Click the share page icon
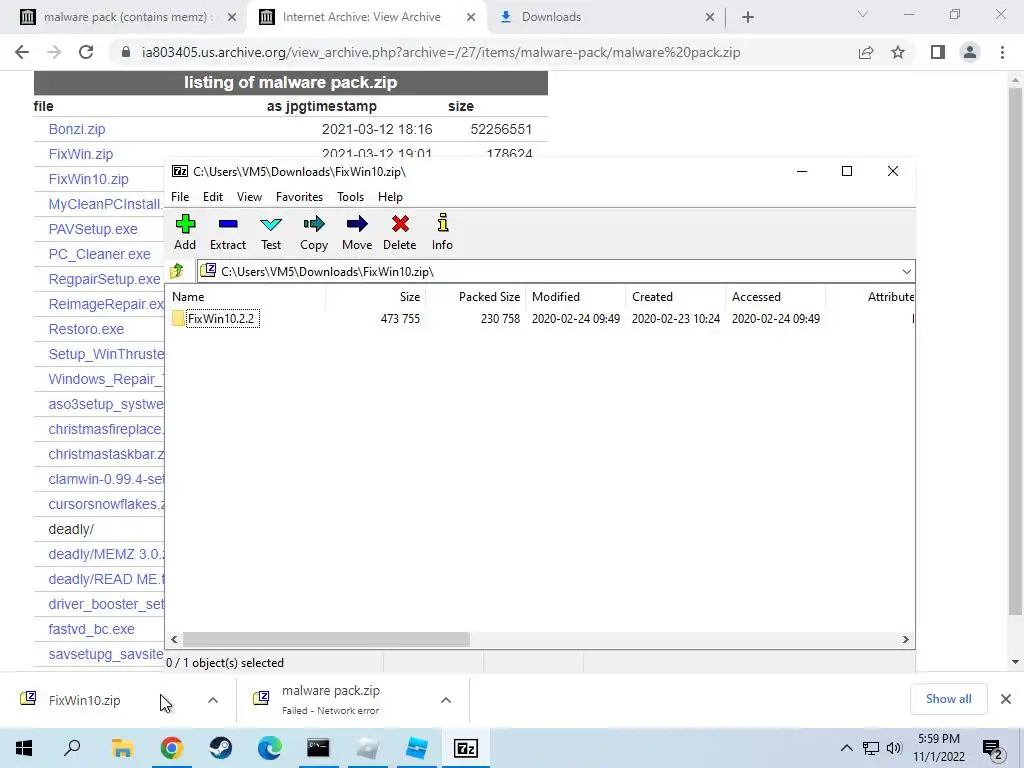The width and height of the screenshot is (1024, 768). click(866, 52)
